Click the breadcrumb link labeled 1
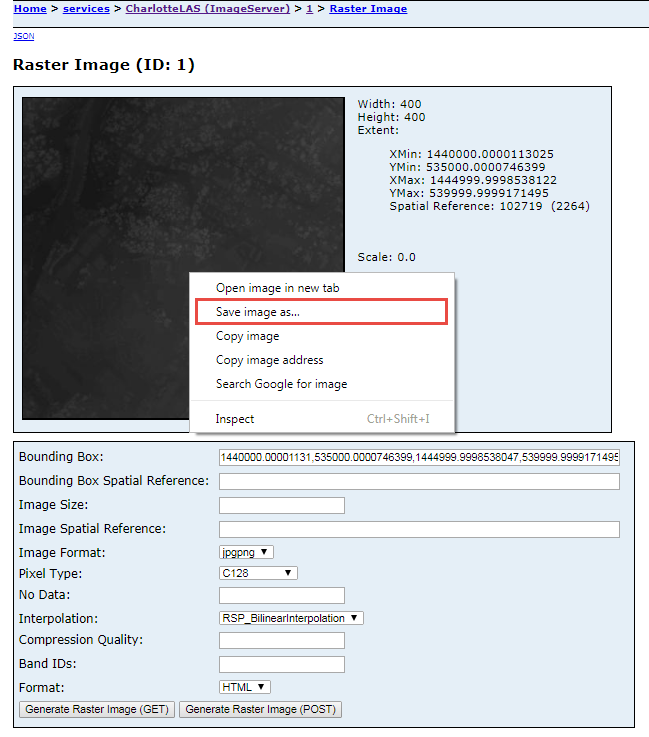This screenshot has width=649, height=737. [309, 8]
